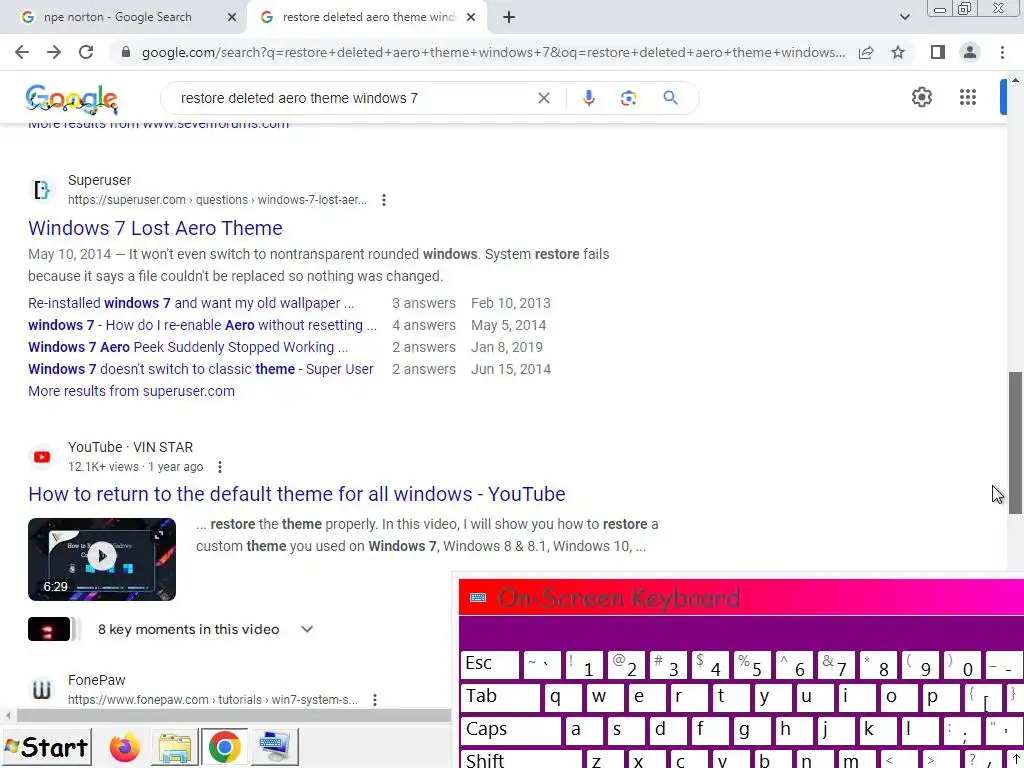This screenshot has height=768, width=1024.
Task: Hit Esc on the On-Screen Keyboard
Action: (490, 665)
